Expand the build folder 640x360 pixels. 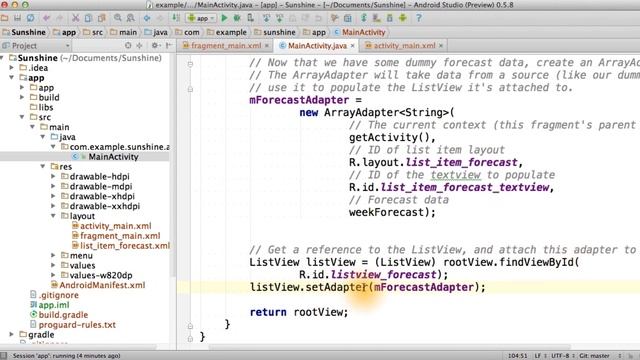(22, 98)
